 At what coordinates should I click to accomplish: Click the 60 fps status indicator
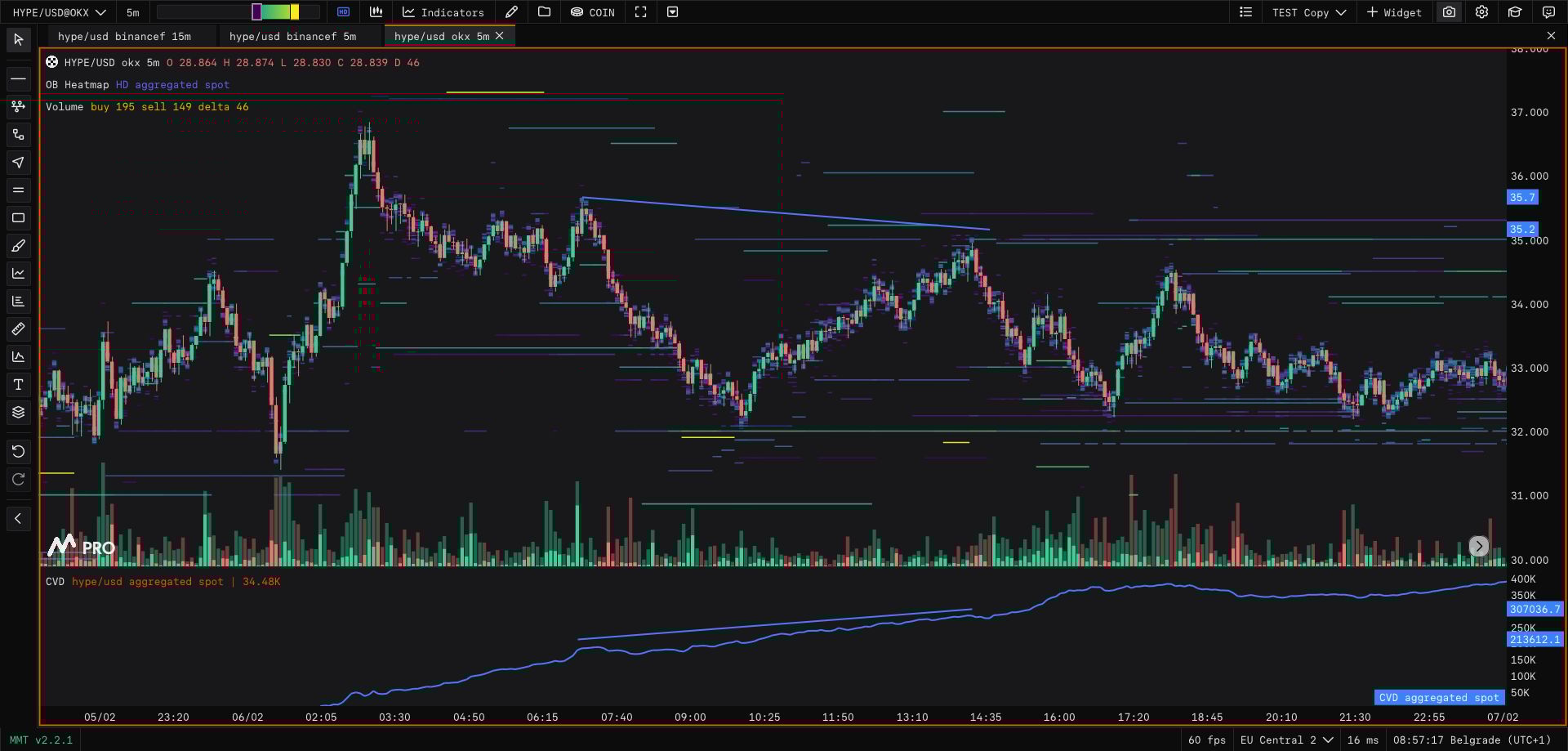pyautogui.click(x=1207, y=740)
